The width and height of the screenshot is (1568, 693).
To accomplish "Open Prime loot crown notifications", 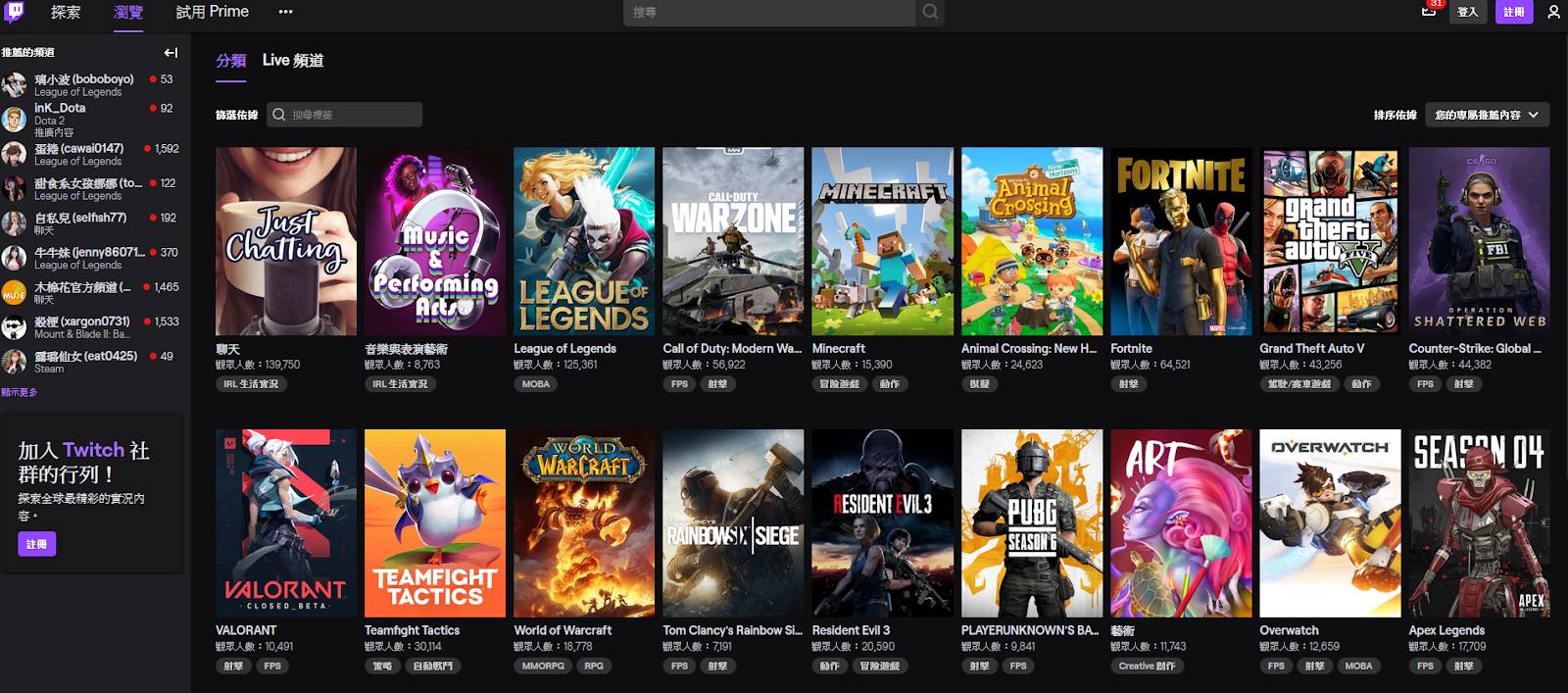I will click(1429, 12).
